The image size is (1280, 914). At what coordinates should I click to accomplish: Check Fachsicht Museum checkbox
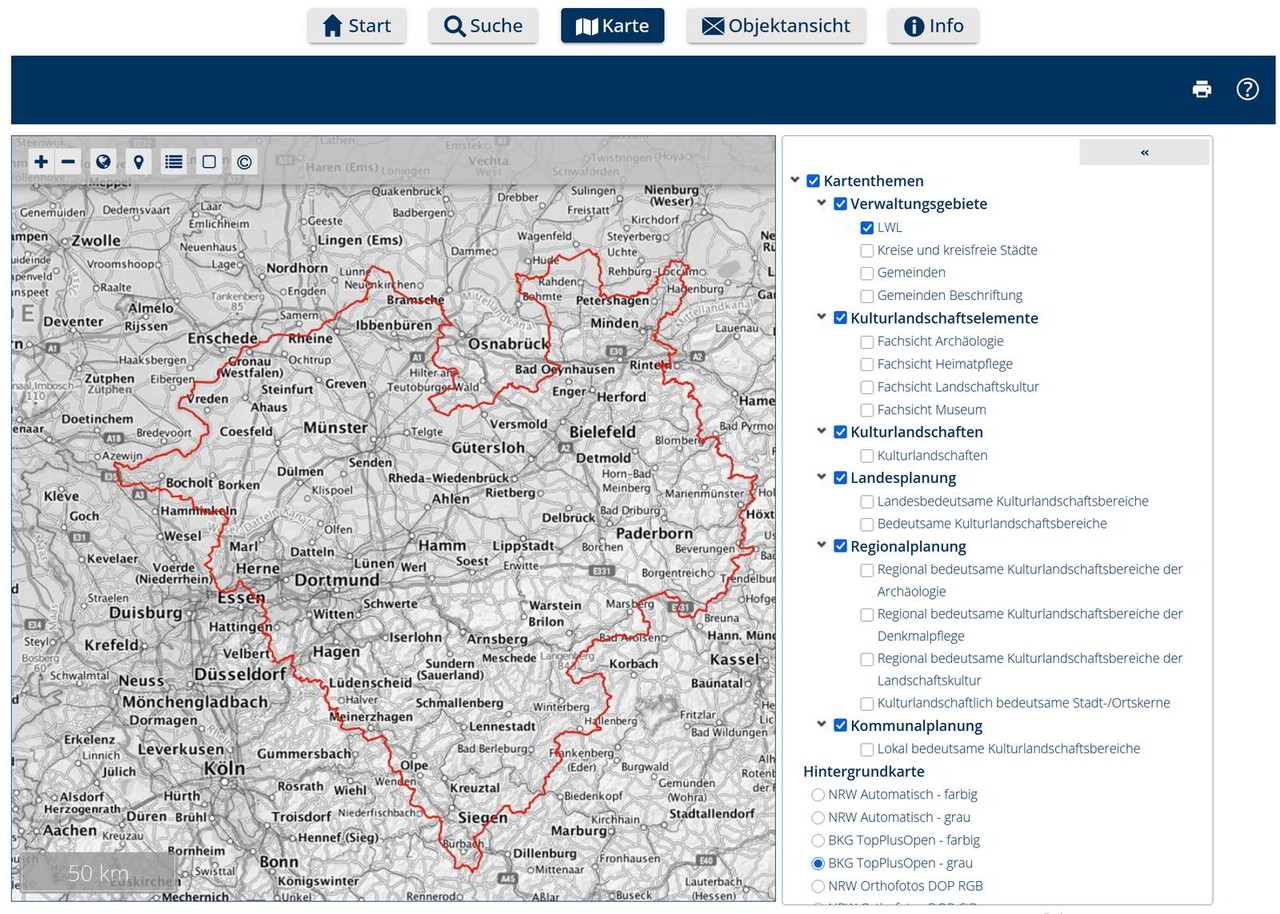[x=867, y=410]
